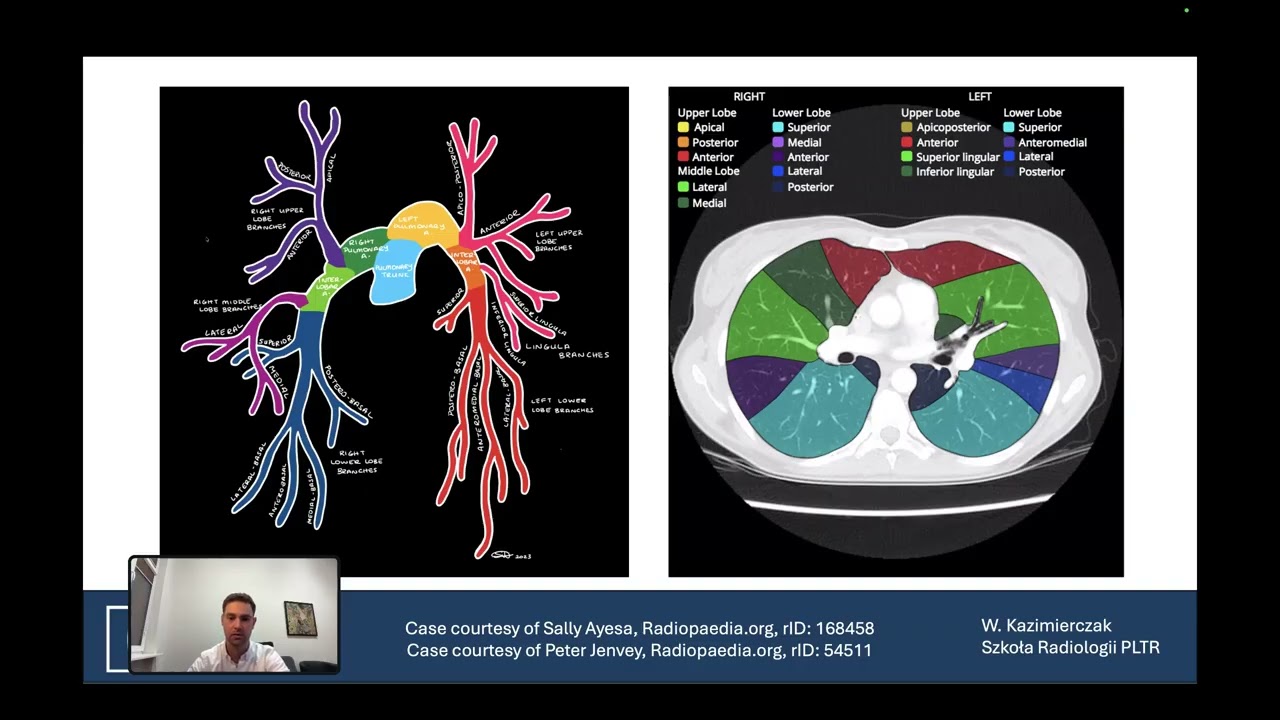Click the red Anterior swatch under left Upper Lobe
The height and width of the screenshot is (720, 1280).
[x=907, y=143]
